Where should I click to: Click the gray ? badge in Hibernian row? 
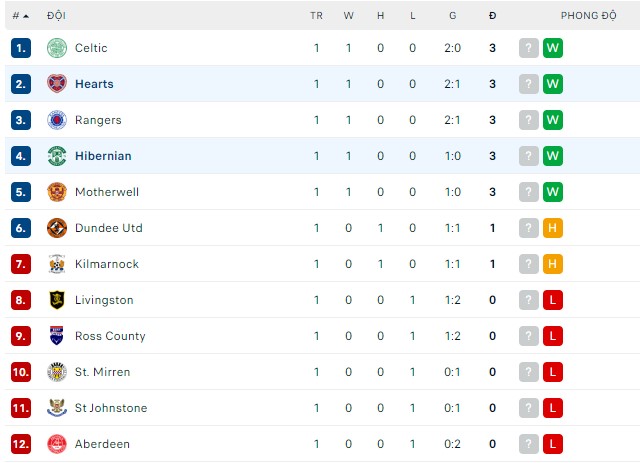[x=529, y=156]
